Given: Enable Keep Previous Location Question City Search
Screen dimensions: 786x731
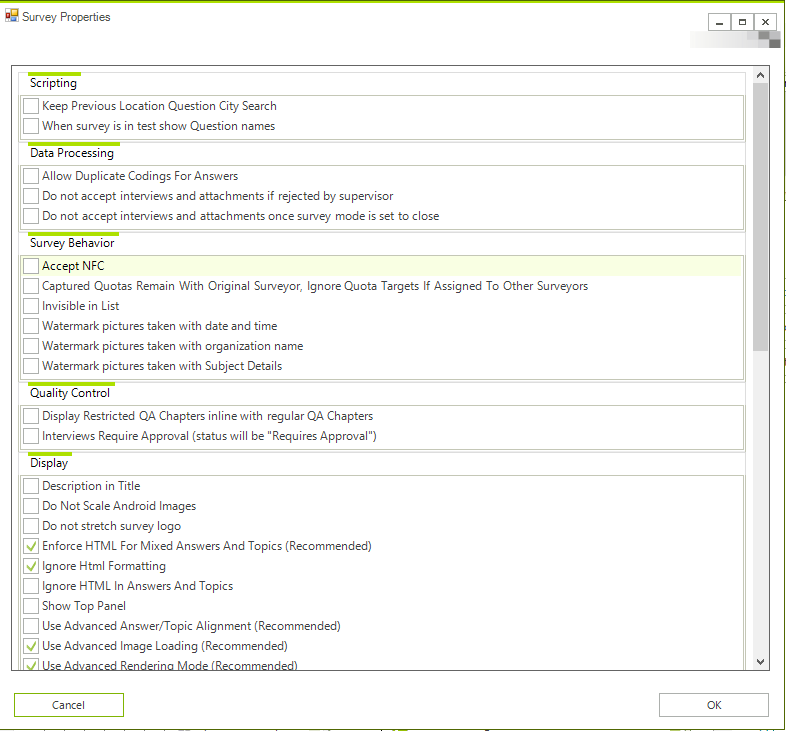Looking at the screenshot, I should (31, 106).
